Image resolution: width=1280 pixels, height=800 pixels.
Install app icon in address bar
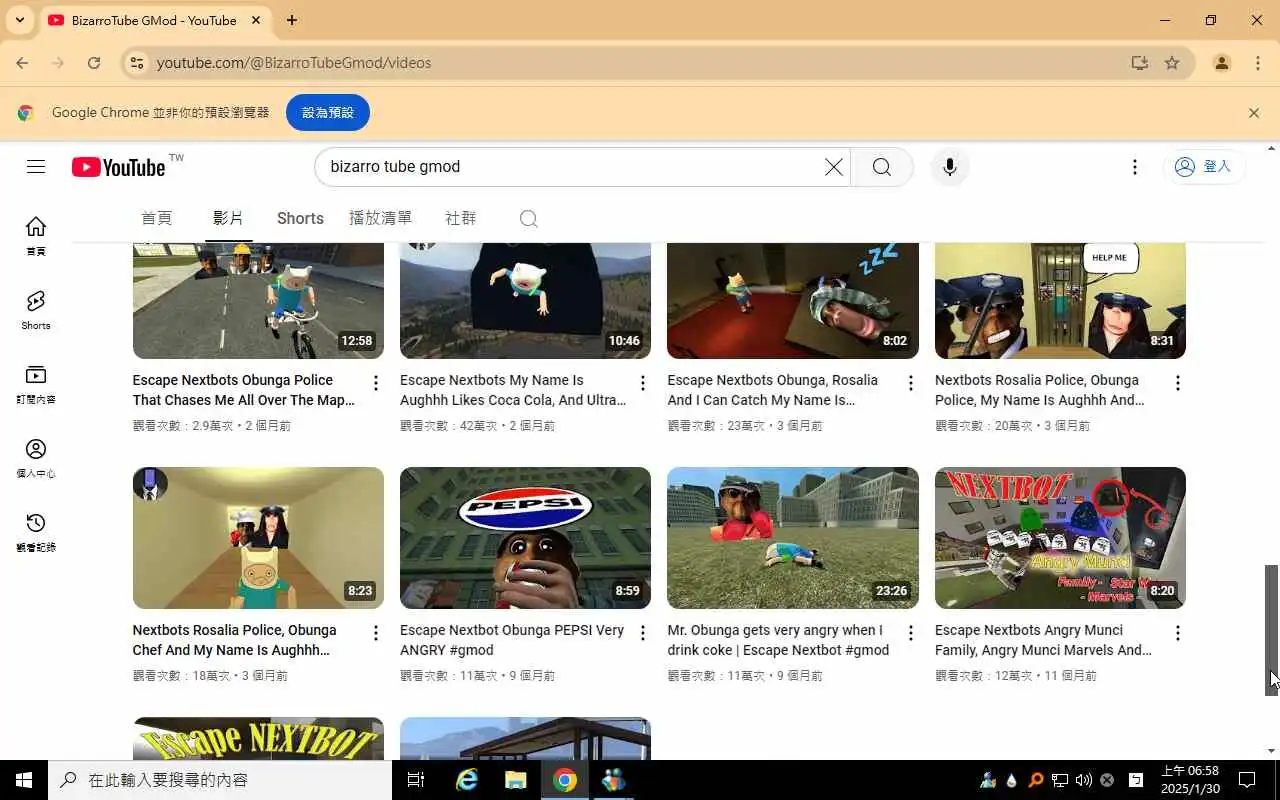point(1139,63)
